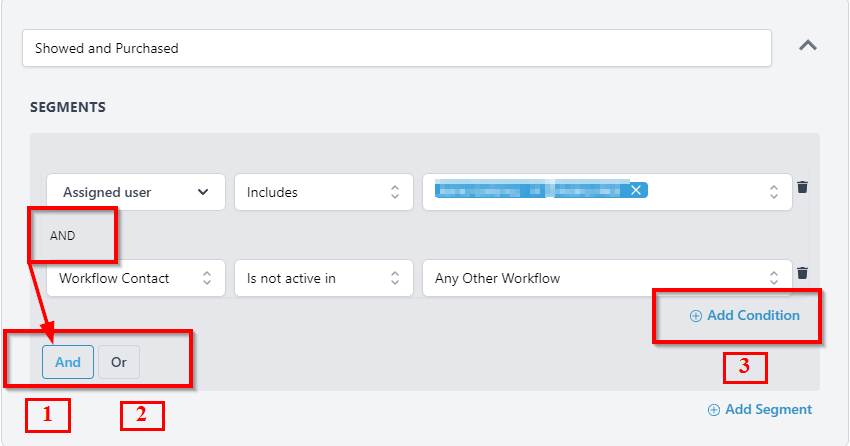Click the Add Segment link
Viewport: 850px width, 446px height.
(768, 410)
